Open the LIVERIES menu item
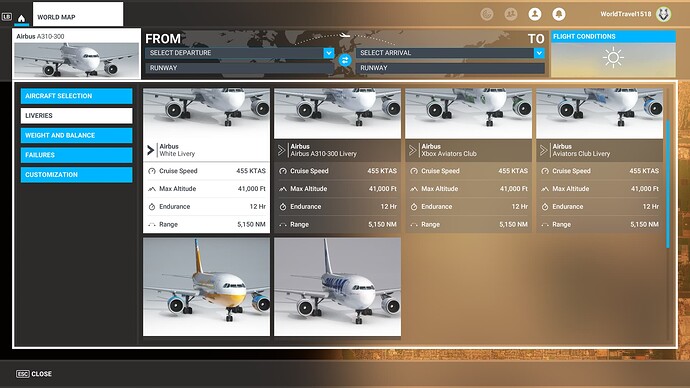The width and height of the screenshot is (690, 388). pos(76,116)
